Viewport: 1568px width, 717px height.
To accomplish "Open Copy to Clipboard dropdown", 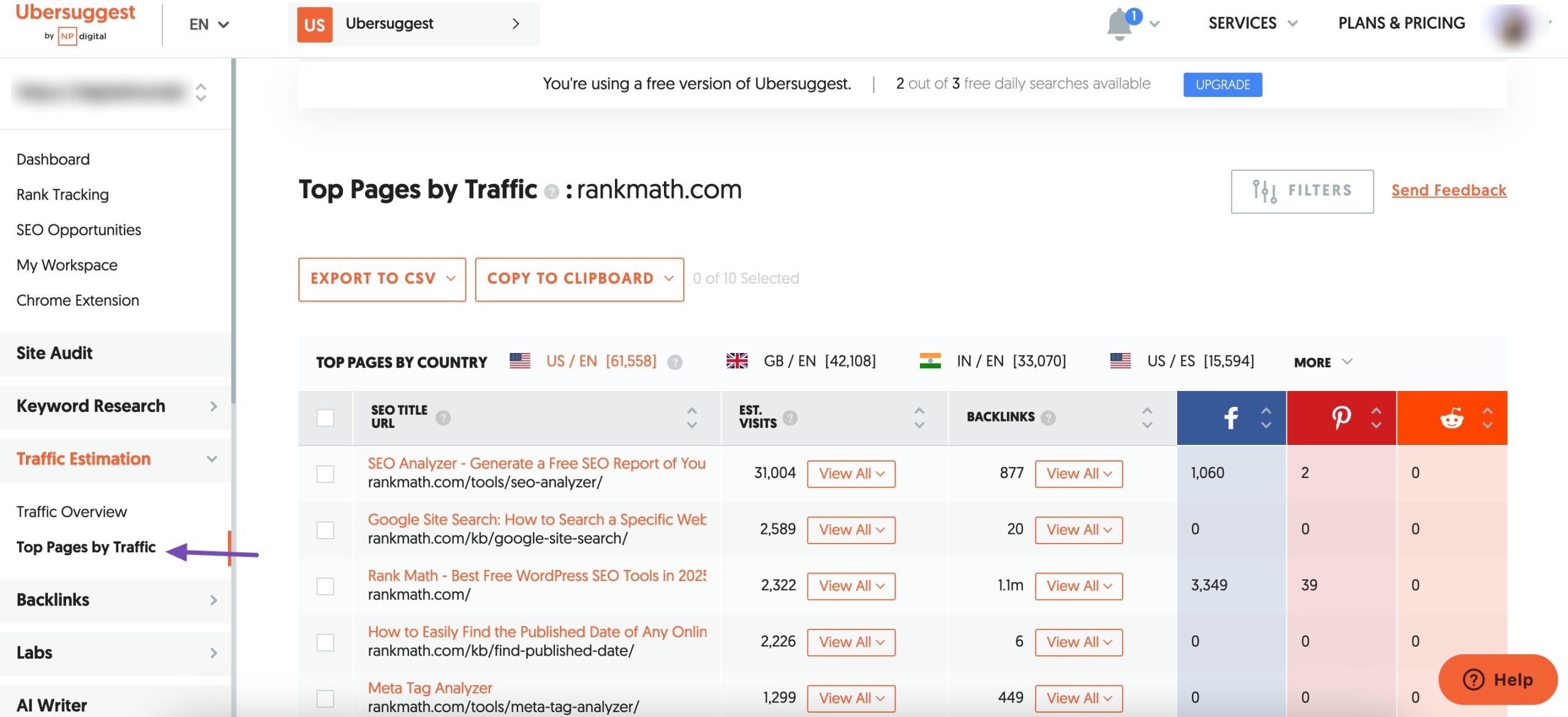I will [579, 279].
